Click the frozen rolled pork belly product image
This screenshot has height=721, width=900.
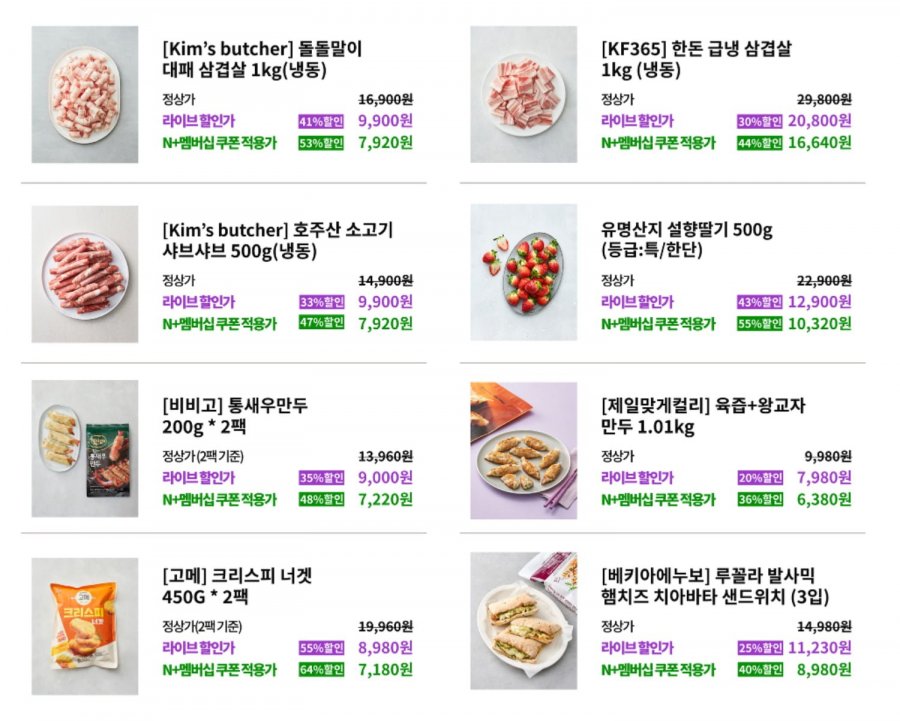tap(85, 95)
